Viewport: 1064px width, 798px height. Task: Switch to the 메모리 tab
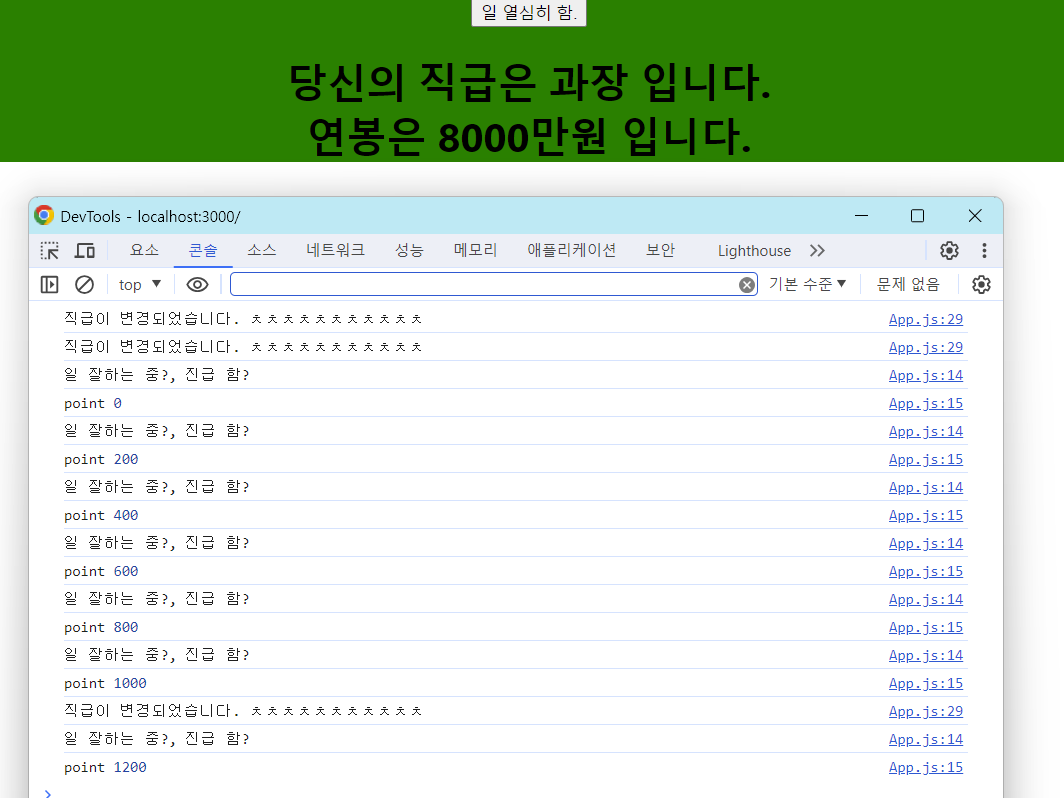[x=476, y=250]
